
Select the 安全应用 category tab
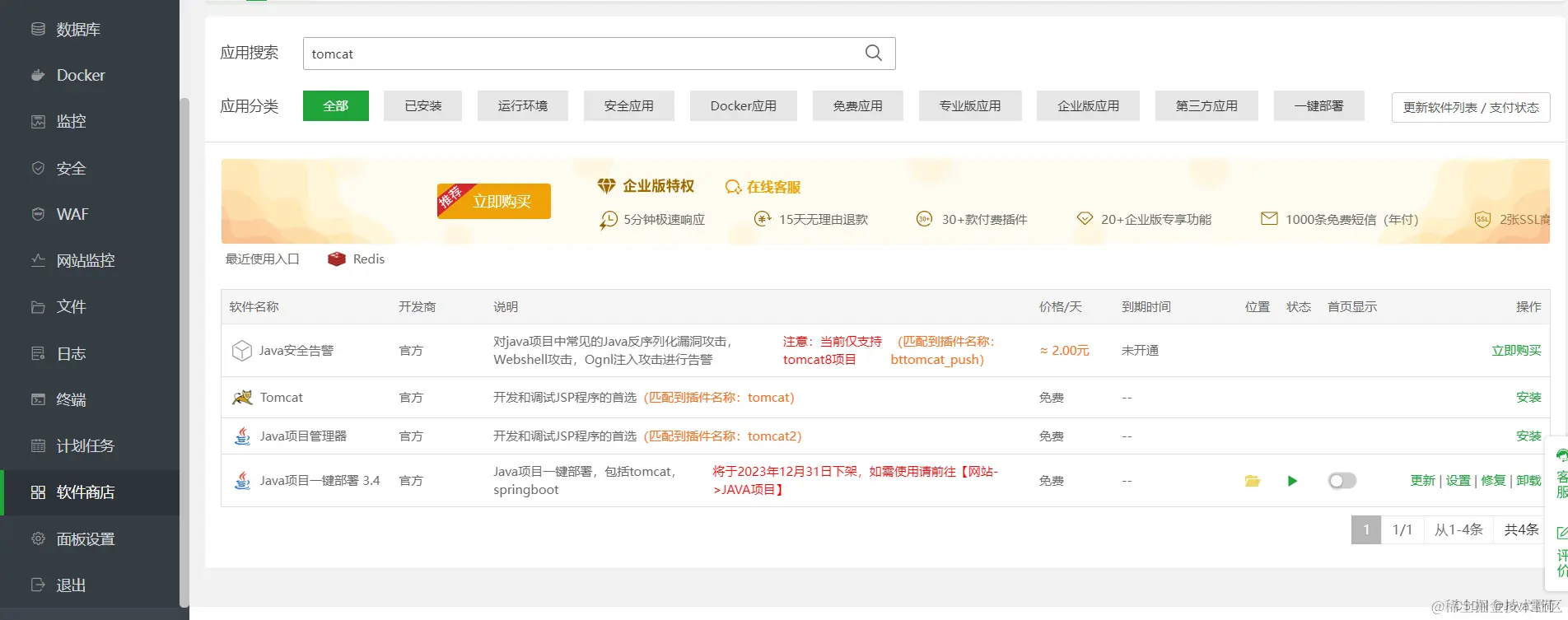pyautogui.click(x=629, y=105)
